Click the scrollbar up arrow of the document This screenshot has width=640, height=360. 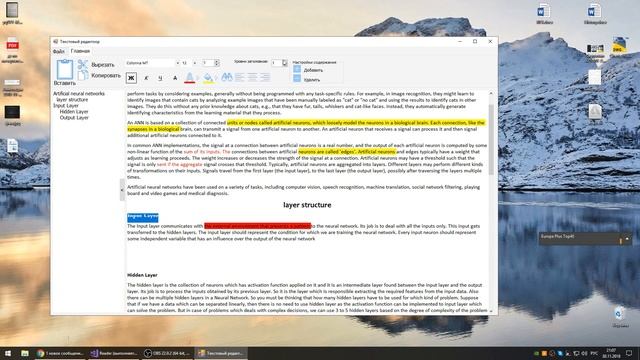tap(491, 93)
